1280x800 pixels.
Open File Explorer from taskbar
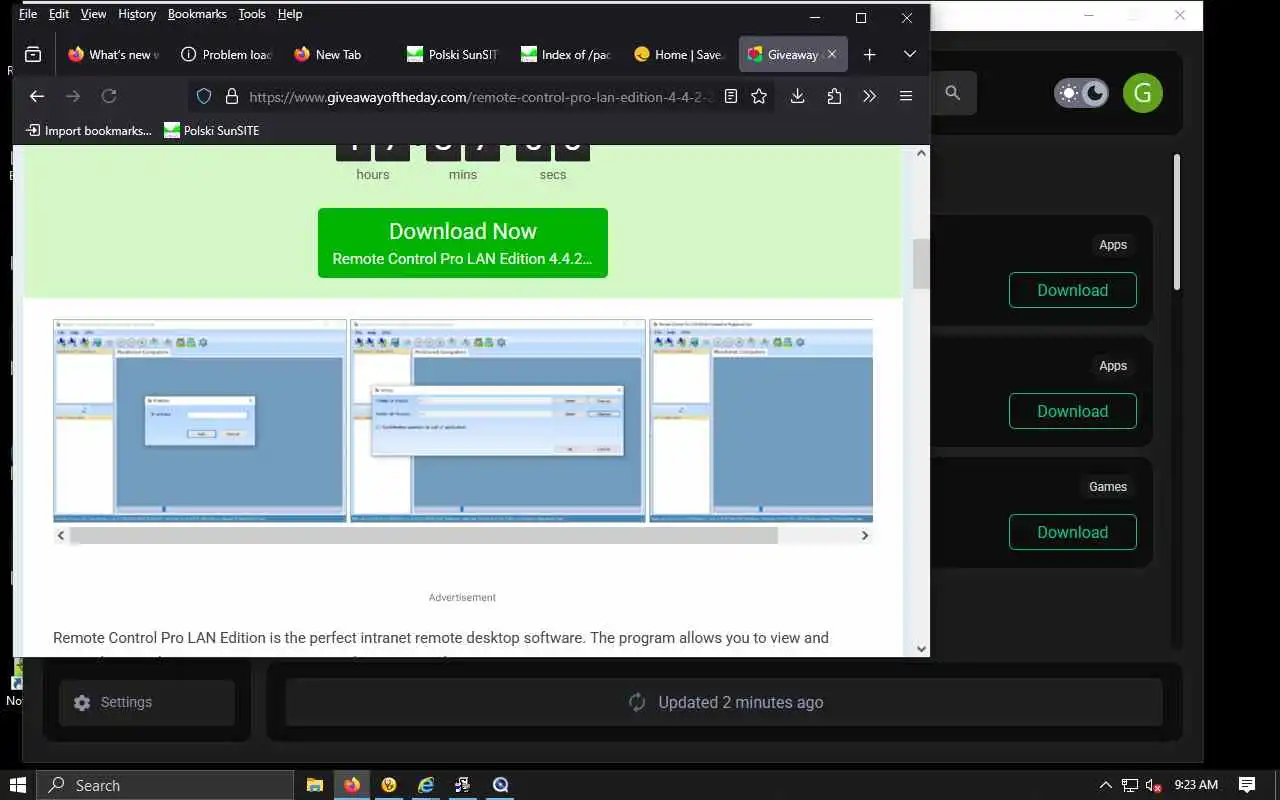314,785
